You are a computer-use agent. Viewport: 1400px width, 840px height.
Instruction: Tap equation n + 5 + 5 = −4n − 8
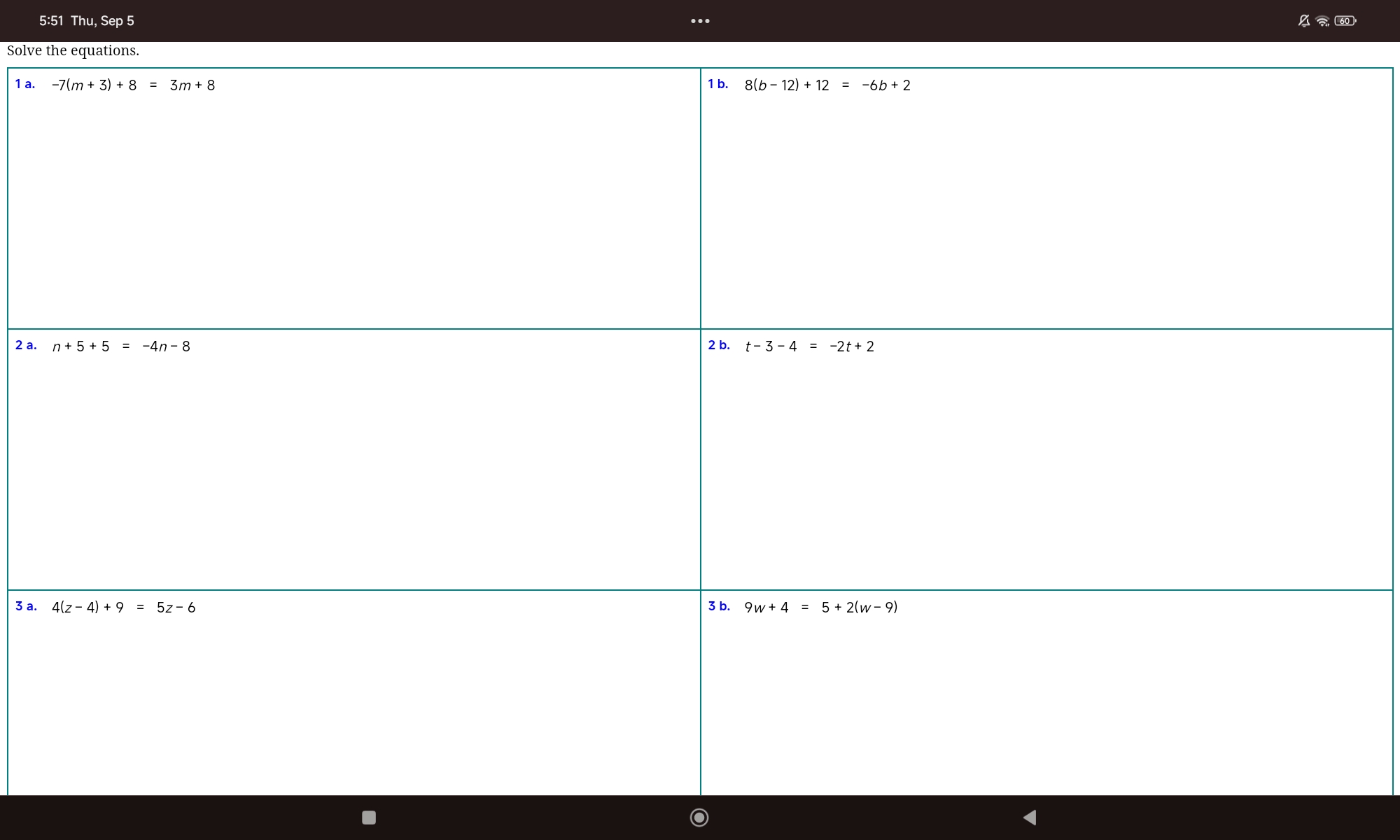(x=121, y=346)
